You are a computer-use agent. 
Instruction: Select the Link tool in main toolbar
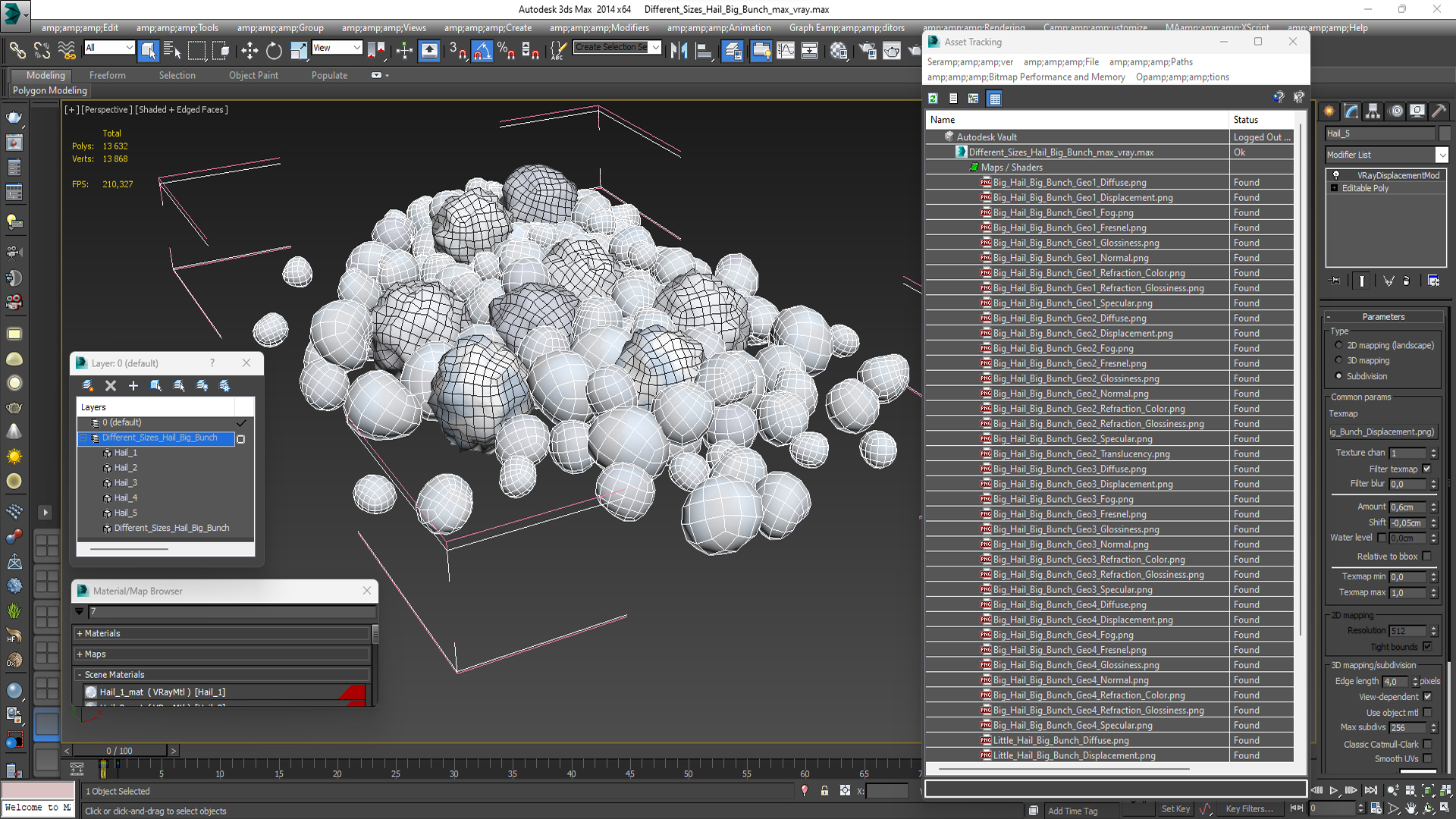(x=17, y=51)
